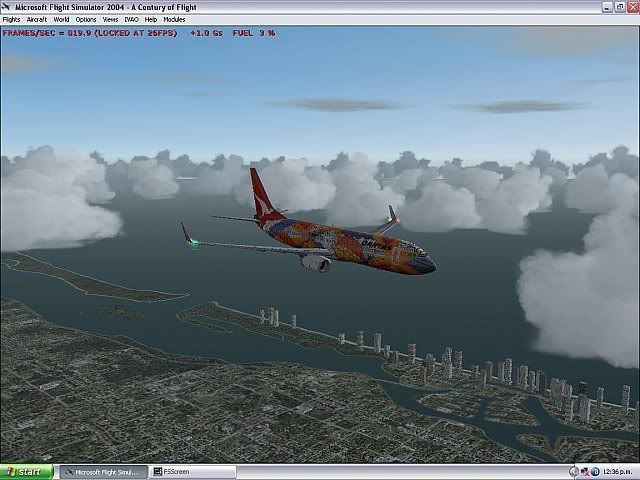Open the Modules menu
This screenshot has width=640, height=480.
coord(174,19)
